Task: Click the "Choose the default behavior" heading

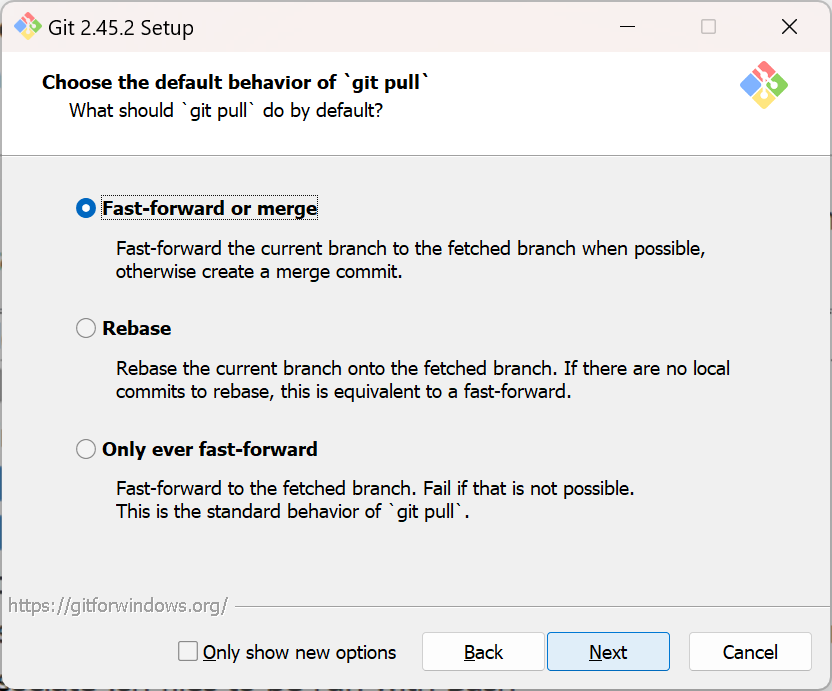Action: click(236, 82)
